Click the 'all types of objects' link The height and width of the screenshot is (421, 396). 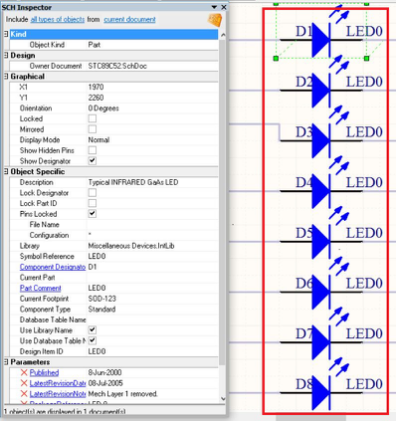coord(58,20)
